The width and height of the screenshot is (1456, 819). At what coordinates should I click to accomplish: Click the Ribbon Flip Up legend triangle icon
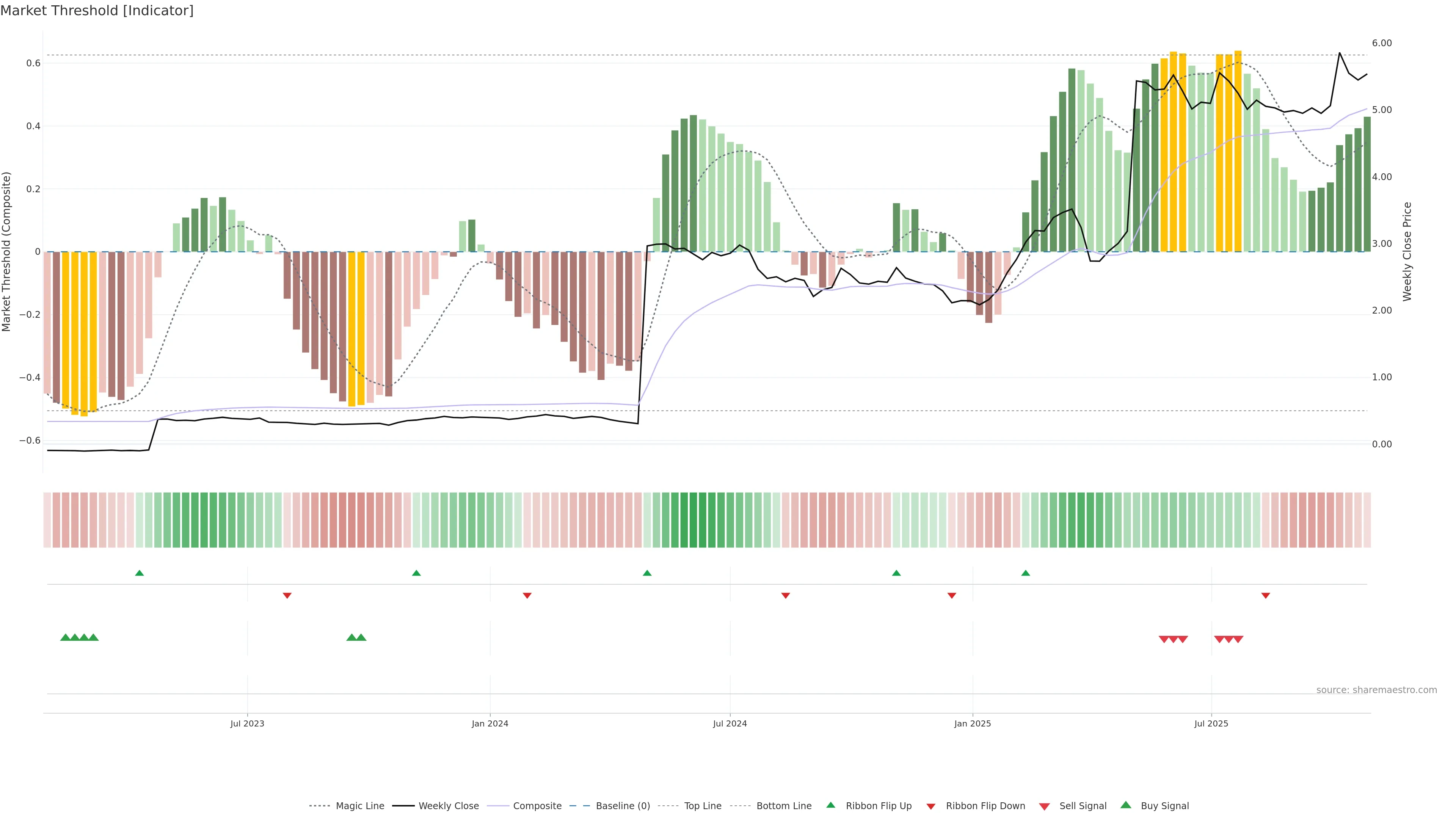(830, 805)
